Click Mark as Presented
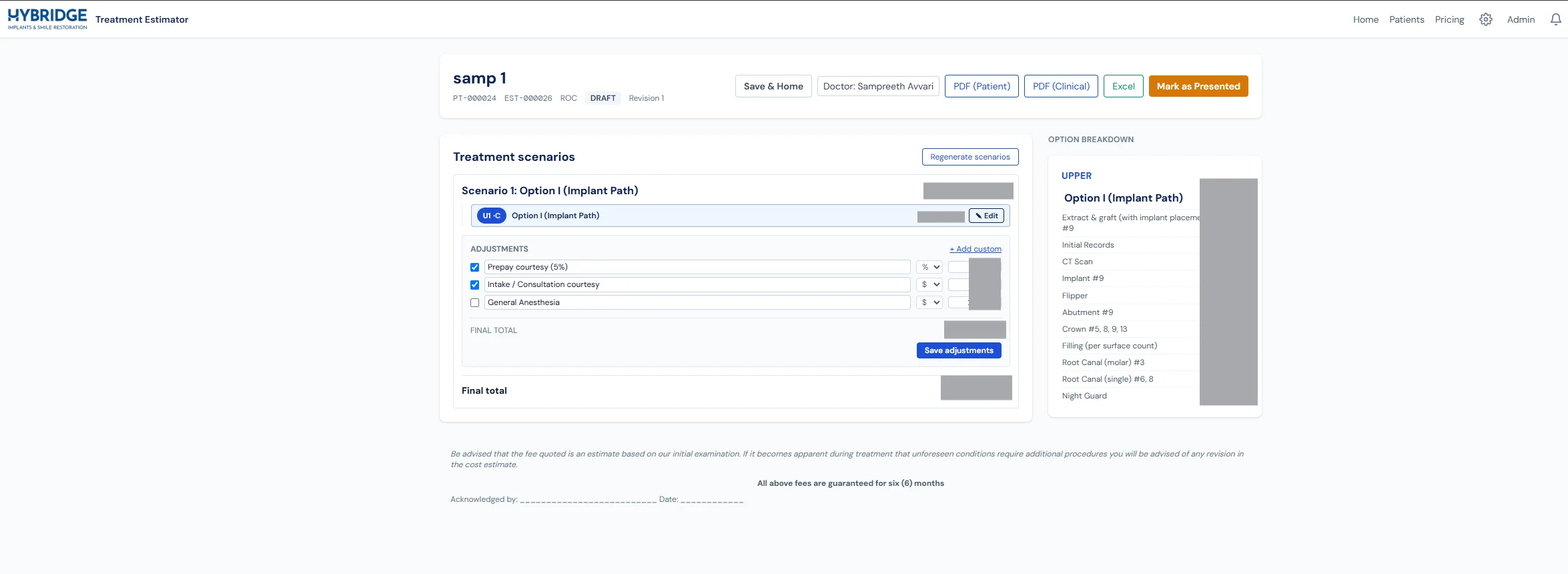1568x574 pixels. [1198, 86]
